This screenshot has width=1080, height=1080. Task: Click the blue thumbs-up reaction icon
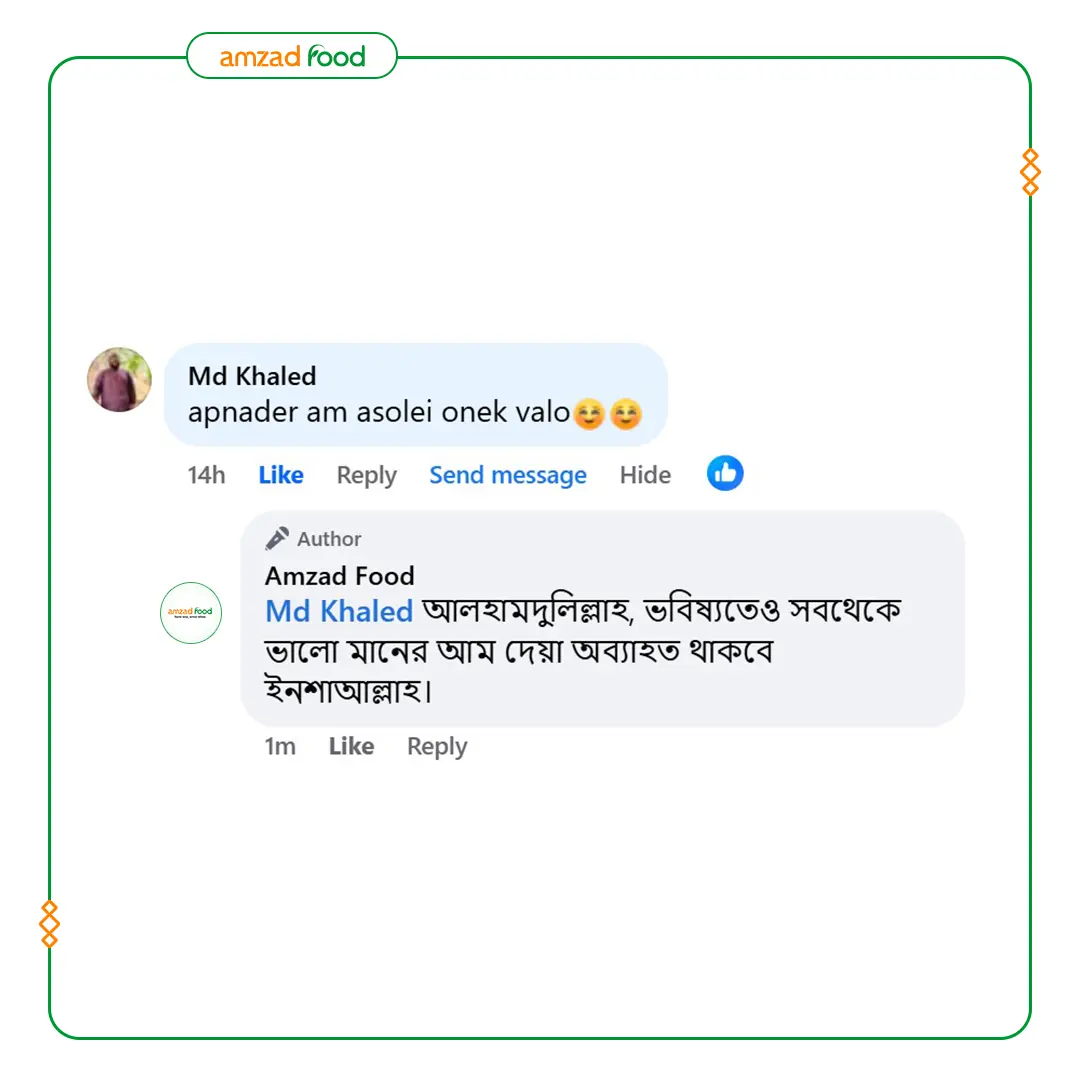[725, 473]
